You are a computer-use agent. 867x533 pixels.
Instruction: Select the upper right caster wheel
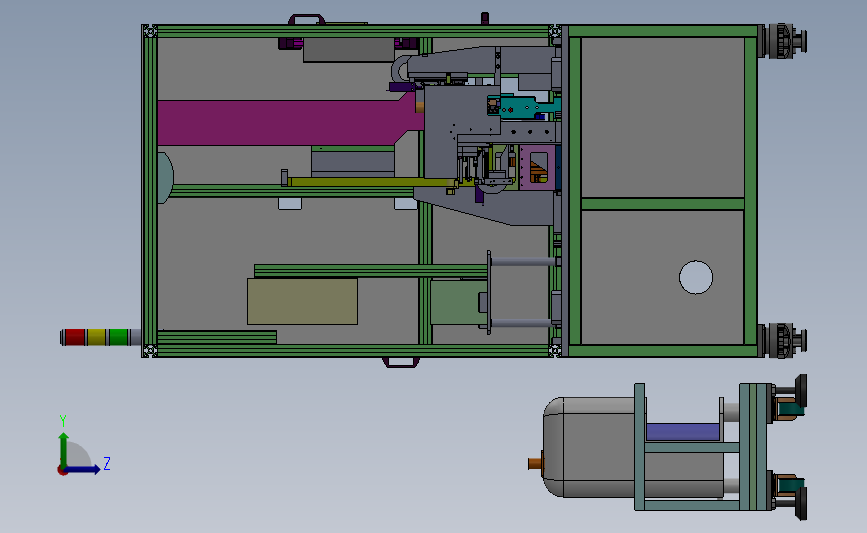coord(784,41)
